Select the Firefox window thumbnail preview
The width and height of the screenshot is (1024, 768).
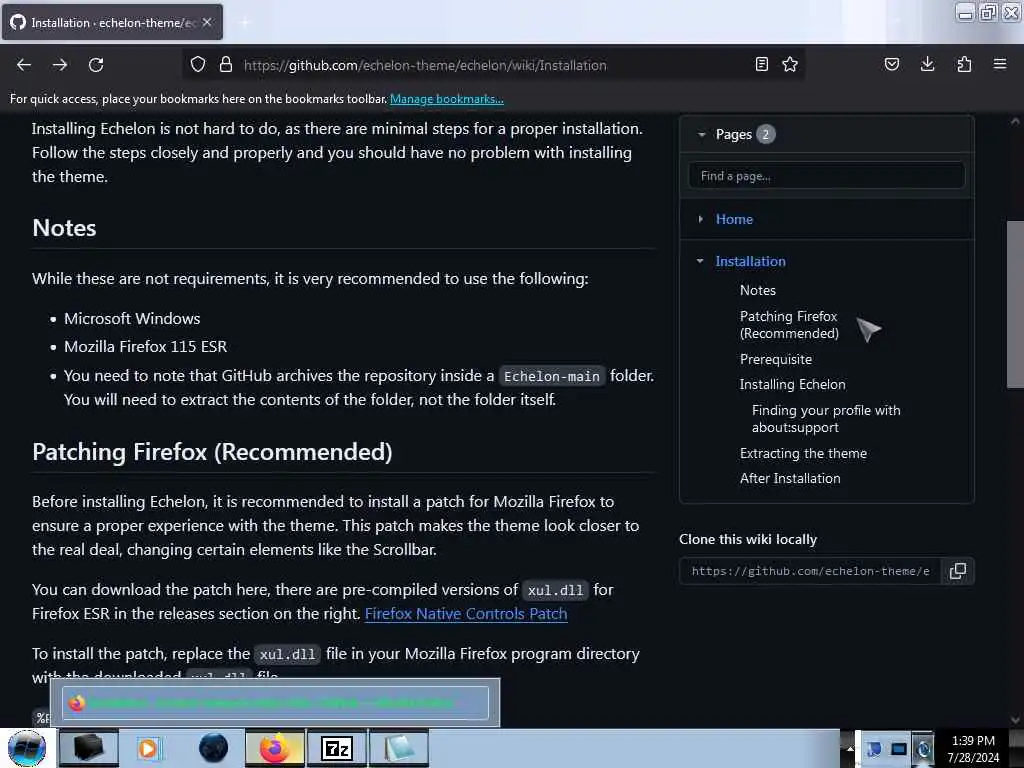pyautogui.click(x=275, y=703)
